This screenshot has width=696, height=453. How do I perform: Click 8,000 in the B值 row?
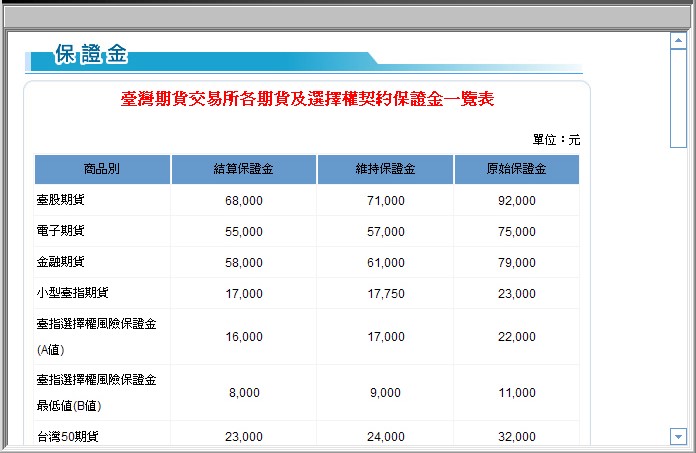pyautogui.click(x=244, y=393)
